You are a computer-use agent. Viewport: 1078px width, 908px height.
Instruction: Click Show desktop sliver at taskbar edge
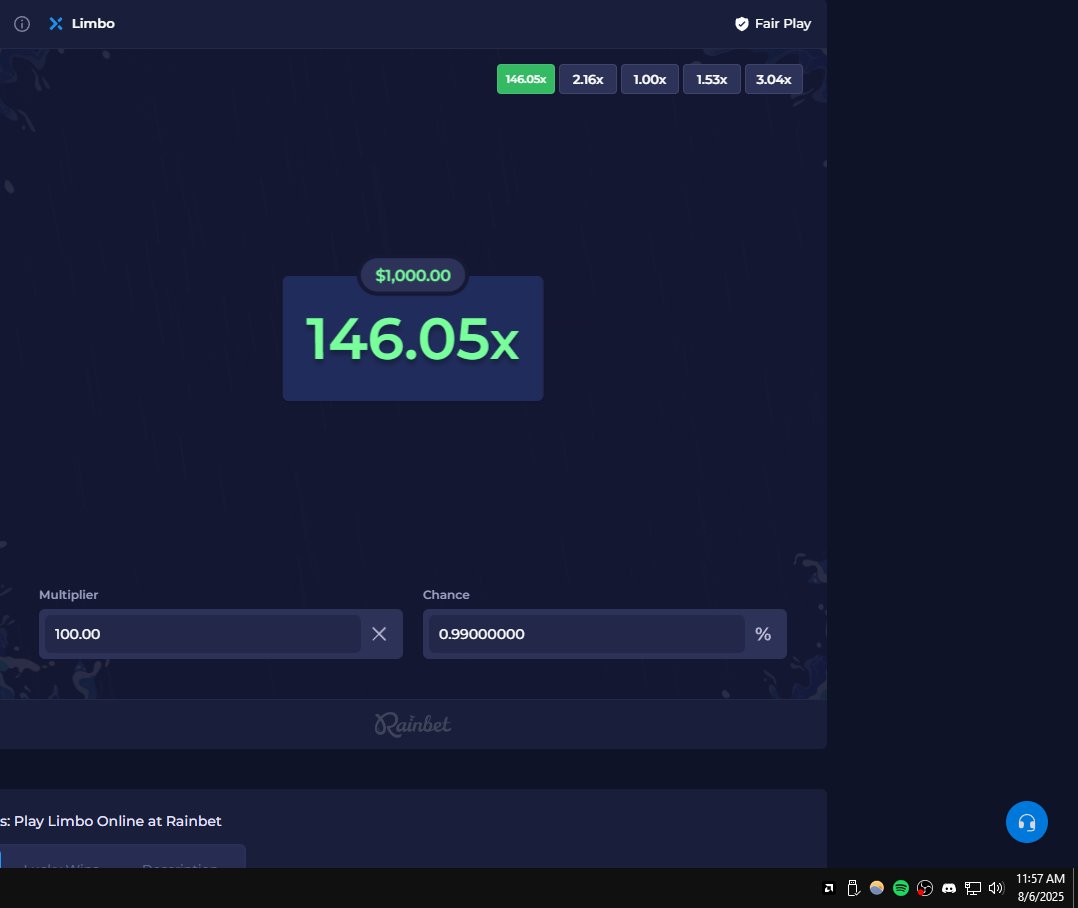point(1075,887)
